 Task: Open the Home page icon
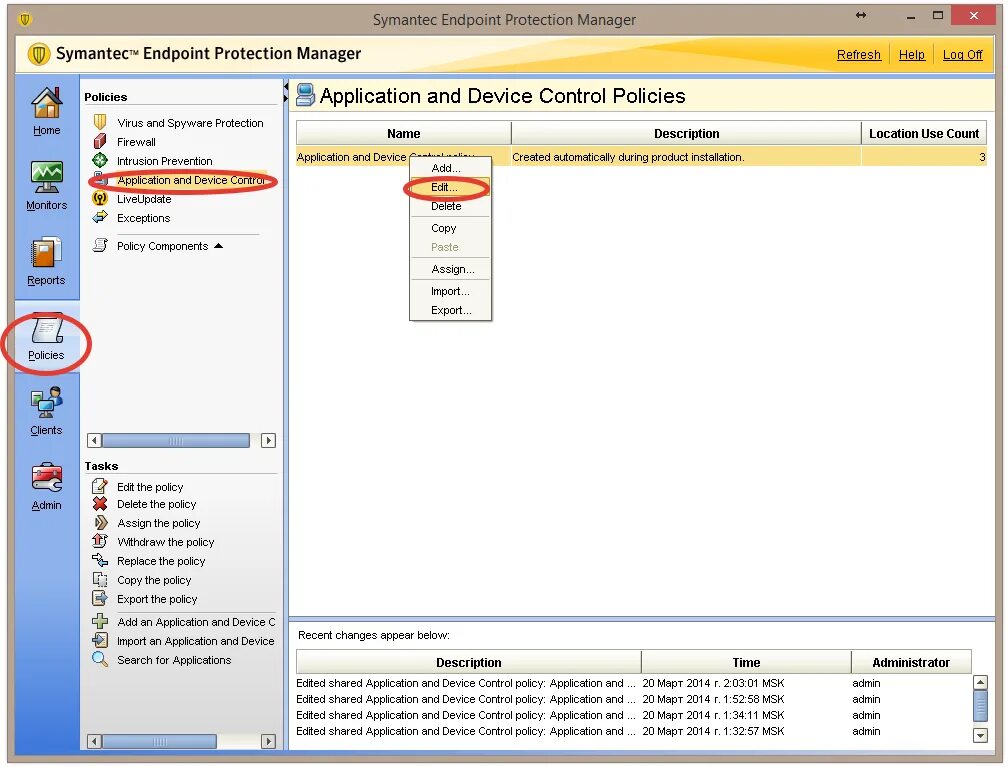tap(46, 103)
